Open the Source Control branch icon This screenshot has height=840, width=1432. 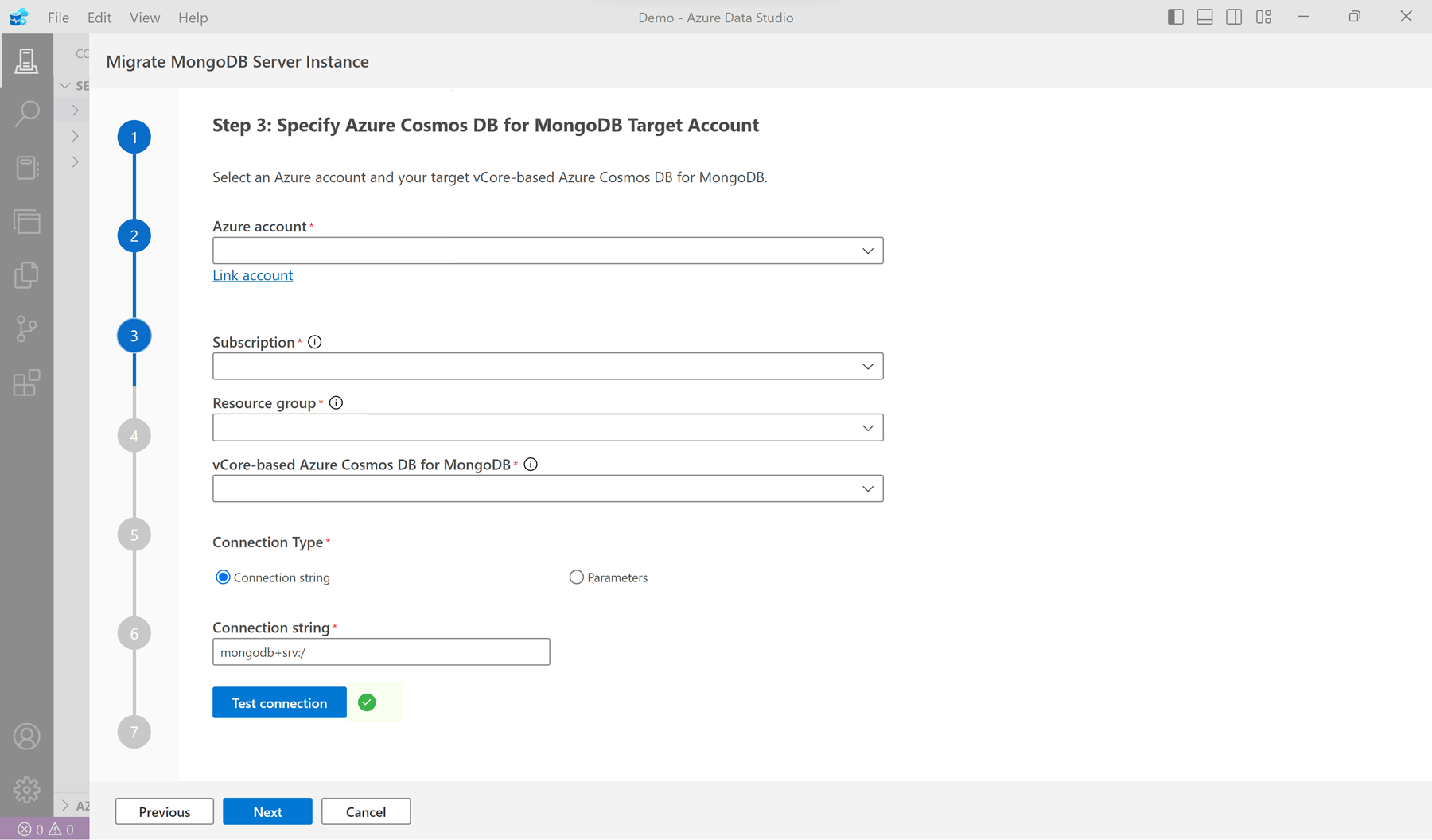pyautogui.click(x=27, y=329)
